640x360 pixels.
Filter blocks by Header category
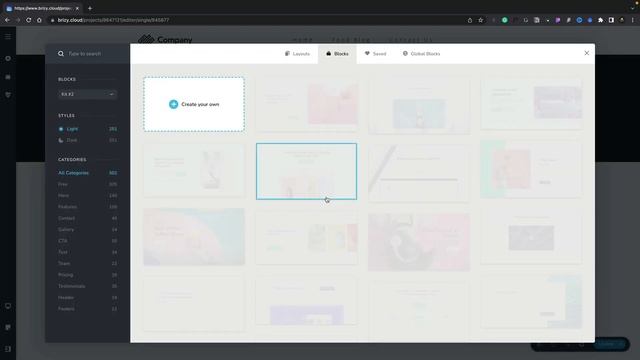coord(87,298)
